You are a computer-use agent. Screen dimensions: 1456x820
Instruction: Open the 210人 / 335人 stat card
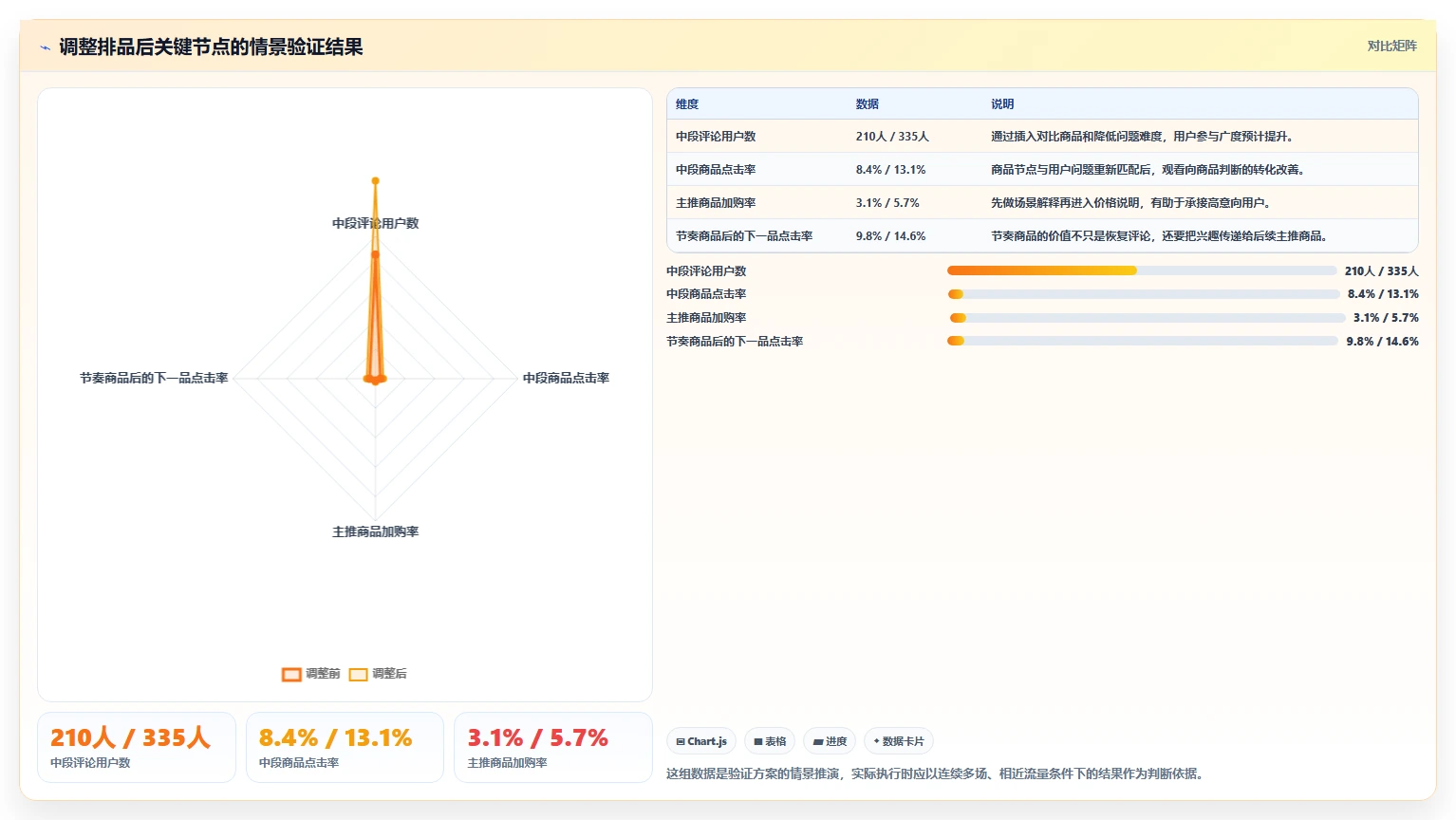tap(137, 747)
